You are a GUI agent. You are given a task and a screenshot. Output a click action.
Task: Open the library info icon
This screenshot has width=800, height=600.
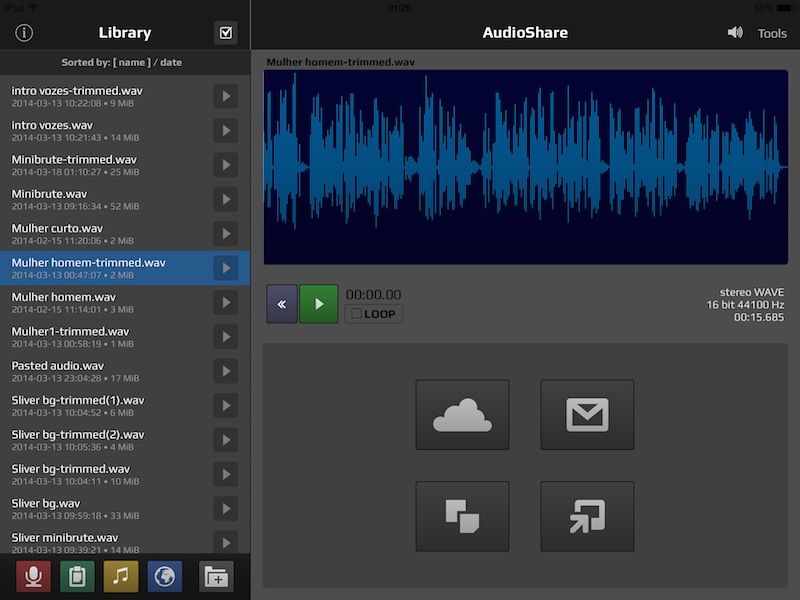pos(24,33)
